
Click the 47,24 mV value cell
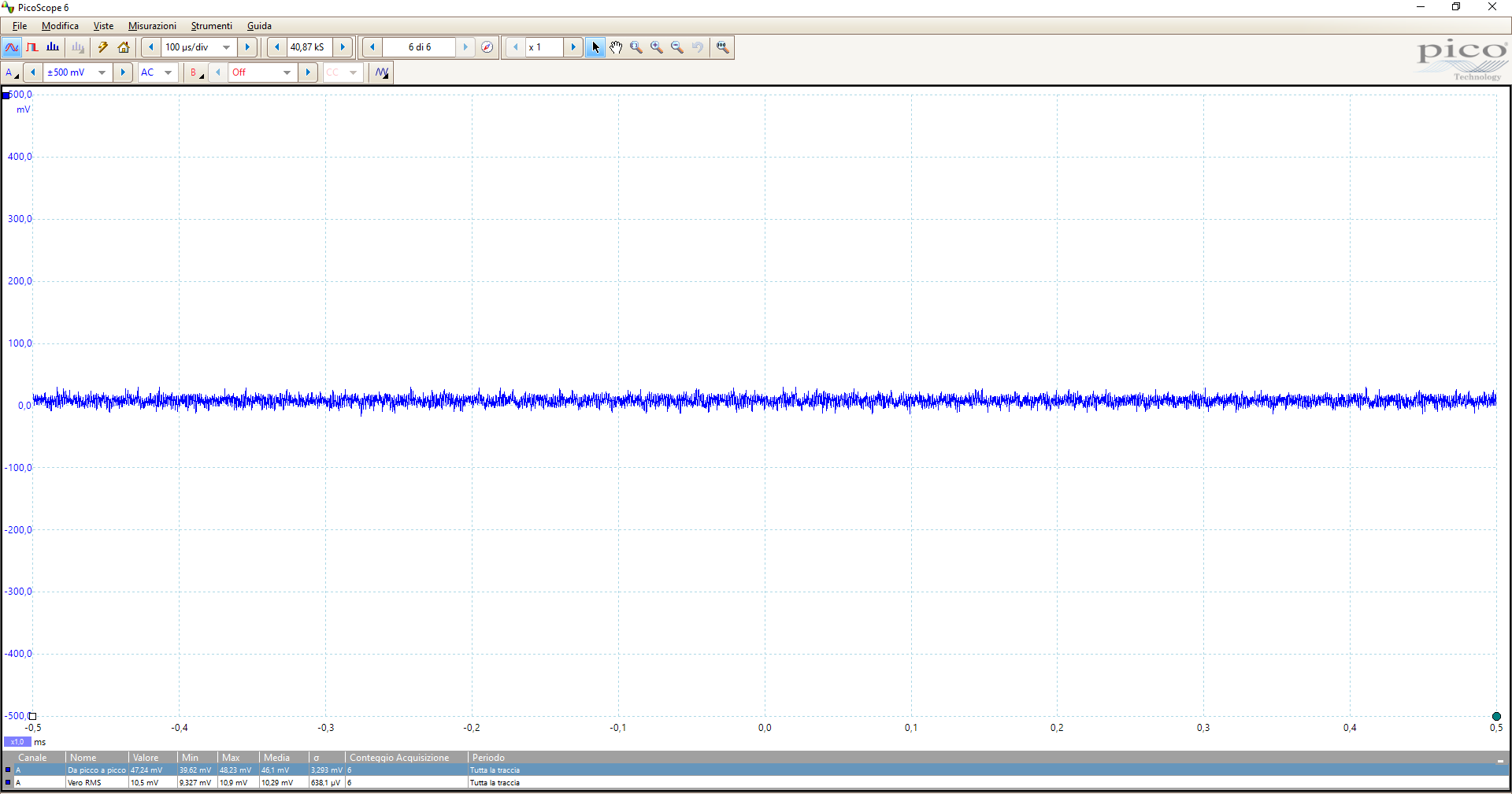153,770
